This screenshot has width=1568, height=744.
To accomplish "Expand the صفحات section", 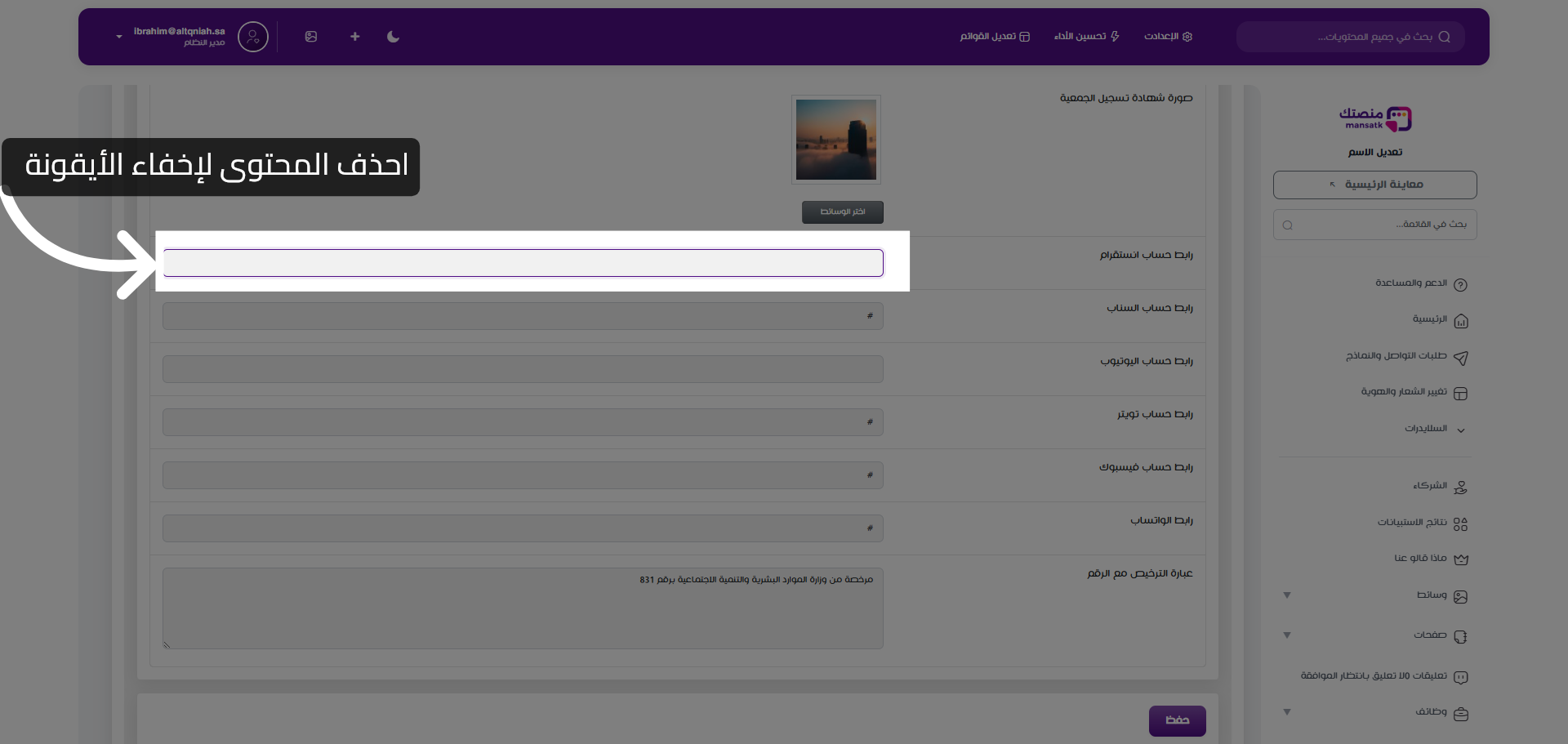I will point(1287,635).
